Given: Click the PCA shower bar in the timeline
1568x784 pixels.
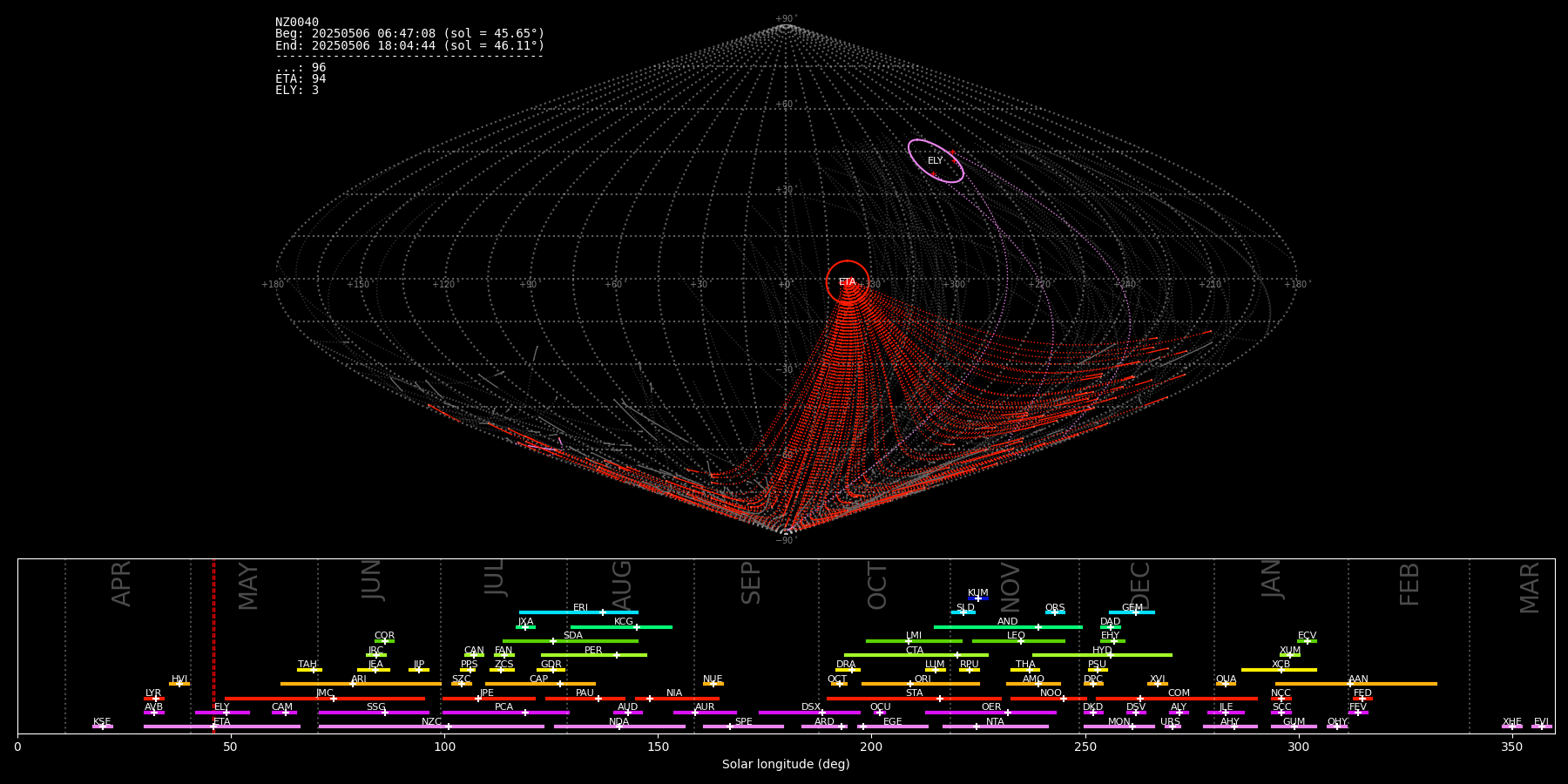Looking at the screenshot, I should 505,713.
